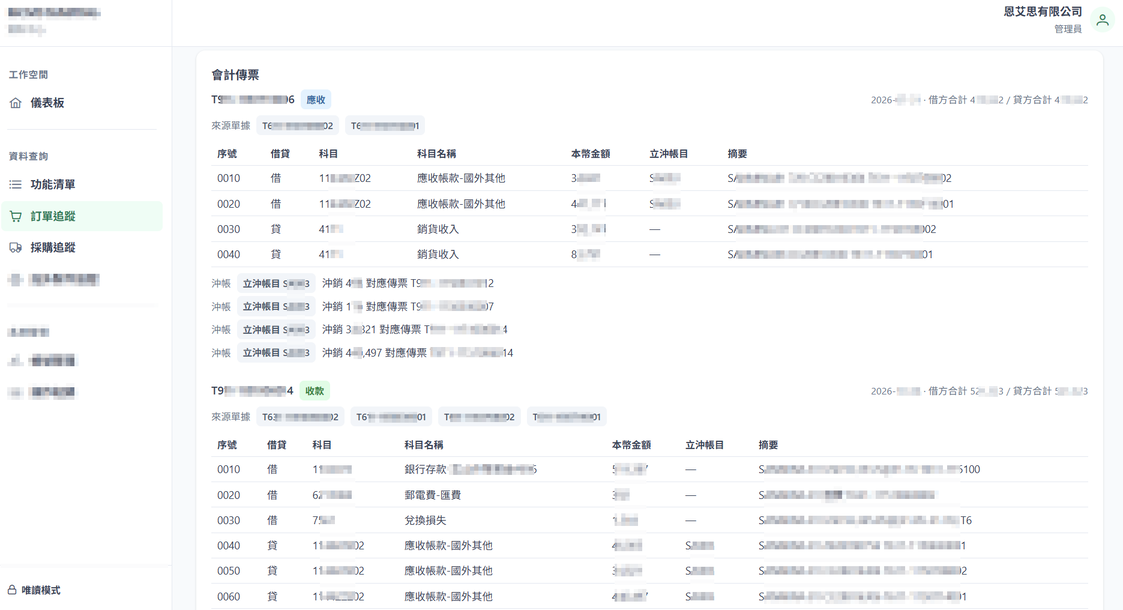Click the 資料查詢 sidebar section label

tap(28, 156)
